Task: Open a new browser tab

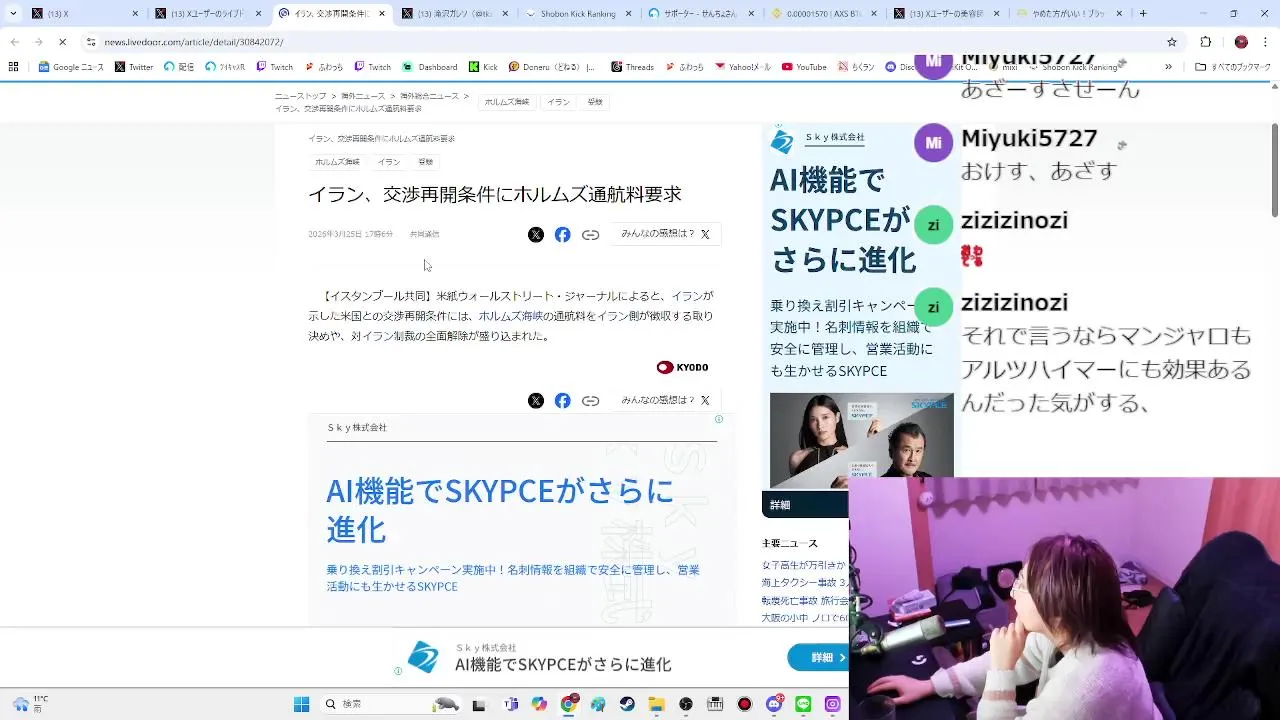Action: 1143,14
